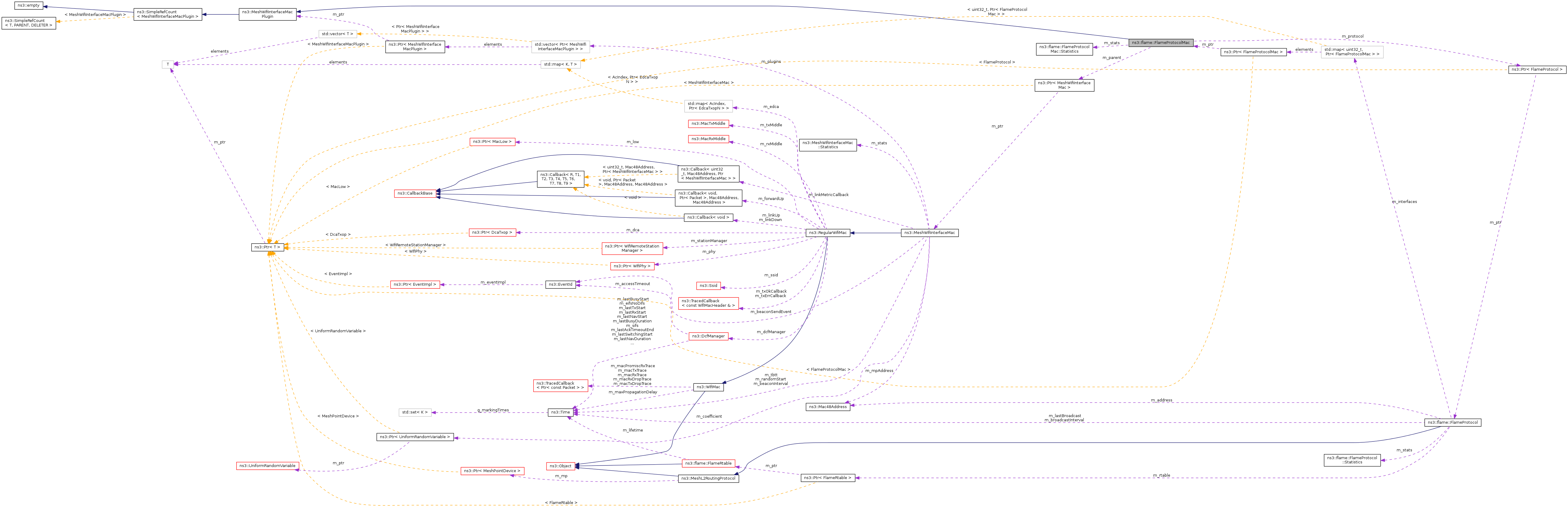
Task: Click TracedCallback< const WifiMacHeader & > node
Action: pos(708,303)
